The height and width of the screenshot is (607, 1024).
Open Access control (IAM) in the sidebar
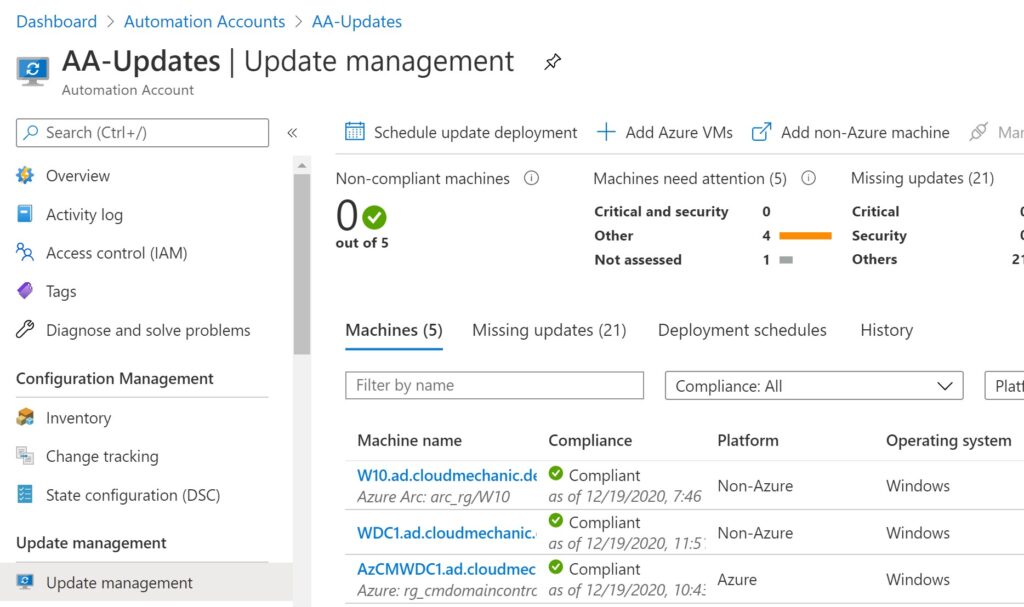pyautogui.click(x=116, y=253)
